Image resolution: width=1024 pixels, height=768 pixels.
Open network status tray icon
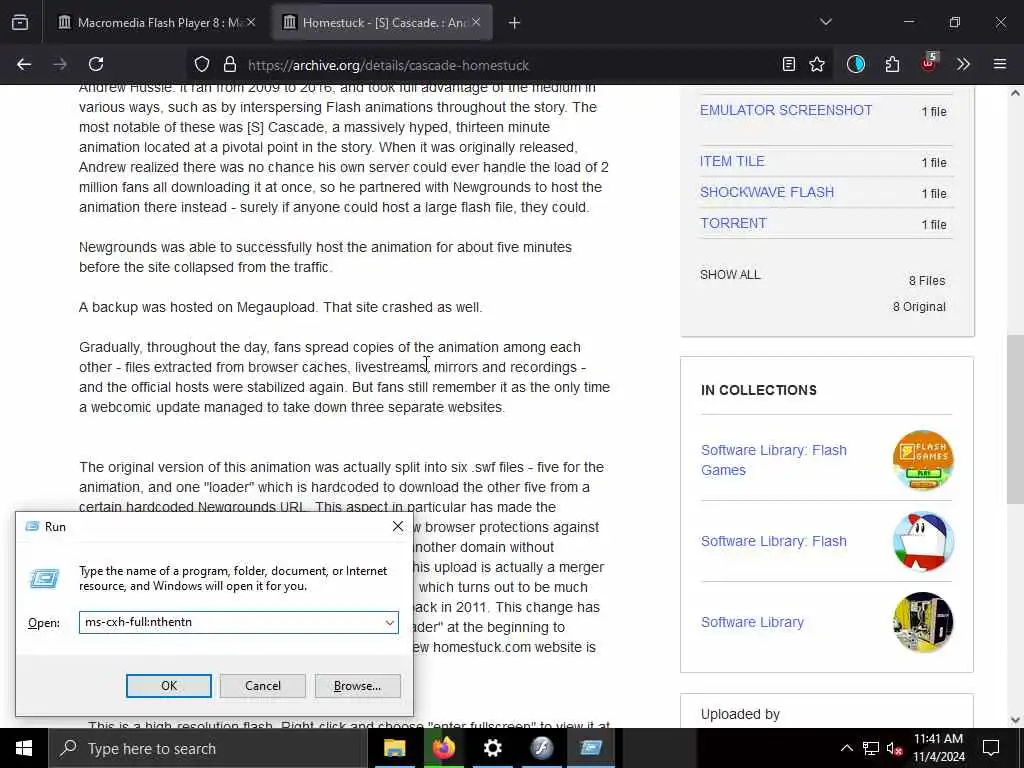tap(871, 748)
